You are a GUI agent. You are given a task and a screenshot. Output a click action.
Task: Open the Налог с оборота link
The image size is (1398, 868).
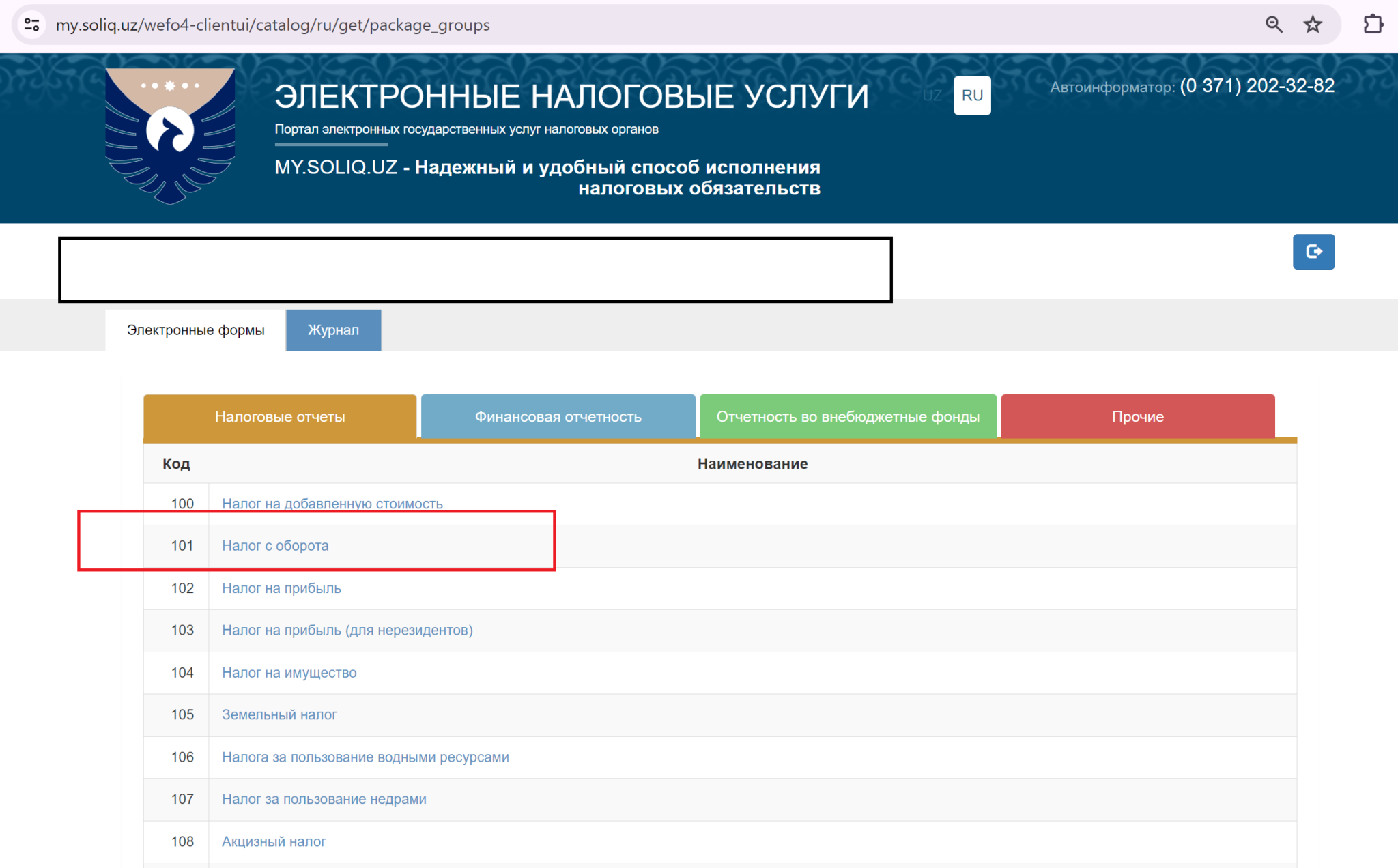point(275,545)
